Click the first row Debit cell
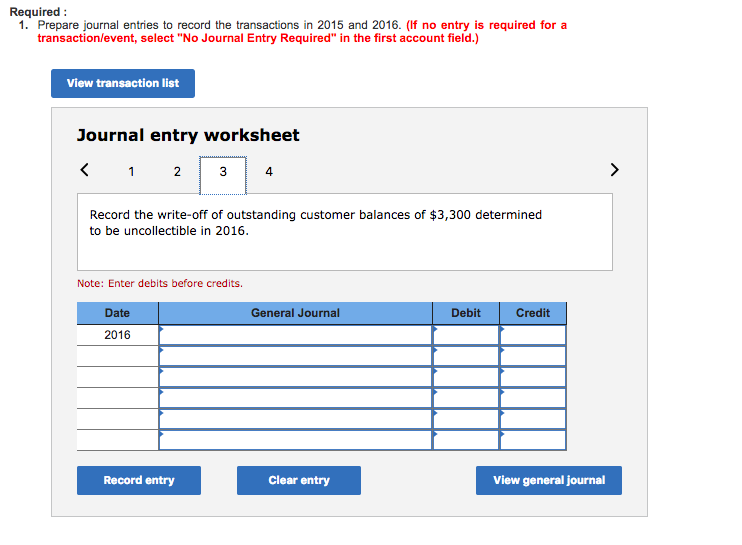Screen dimensions: 742x545 tap(465, 335)
